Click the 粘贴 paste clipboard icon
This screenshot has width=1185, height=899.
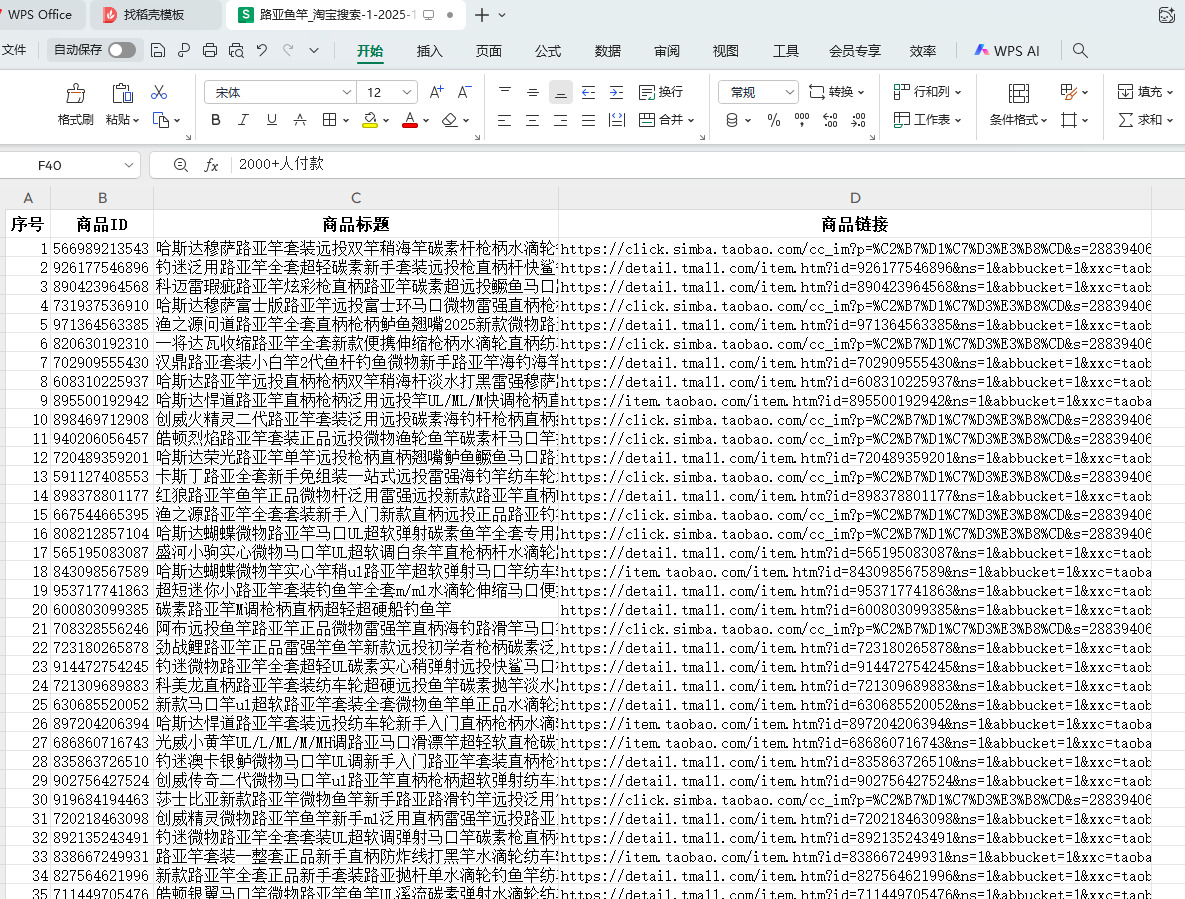click(122, 93)
